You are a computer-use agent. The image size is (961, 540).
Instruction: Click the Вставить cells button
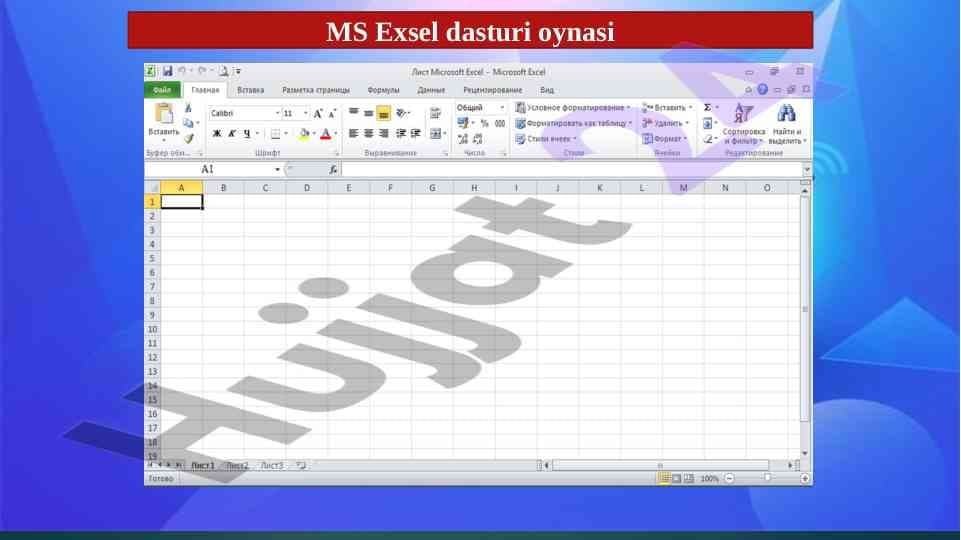(x=667, y=107)
